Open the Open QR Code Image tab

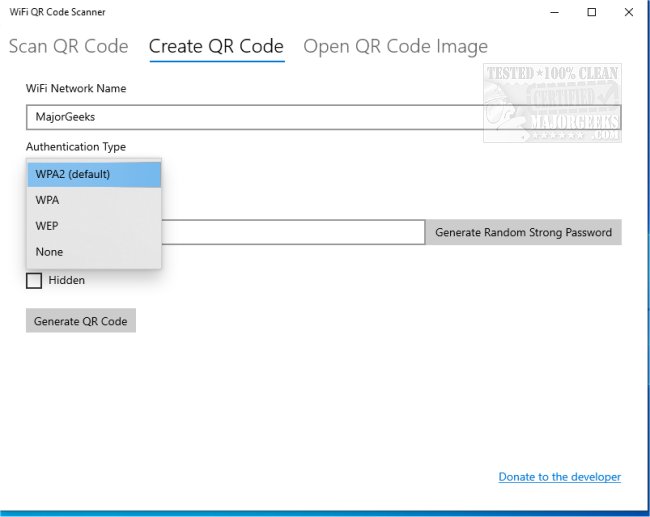tap(395, 46)
